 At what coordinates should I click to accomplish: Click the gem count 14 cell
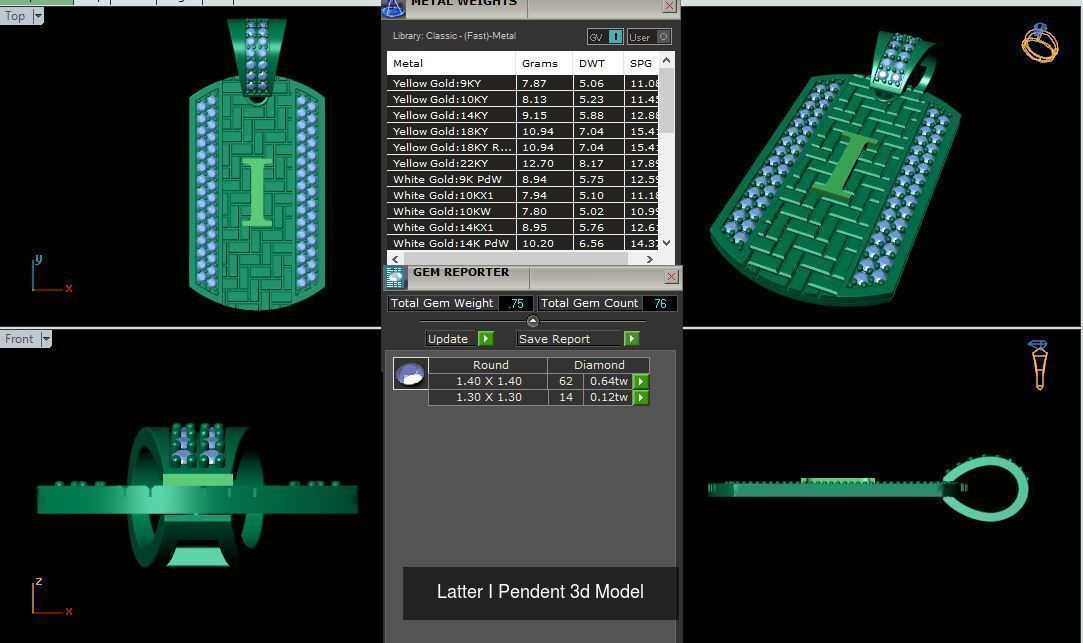(x=566, y=397)
